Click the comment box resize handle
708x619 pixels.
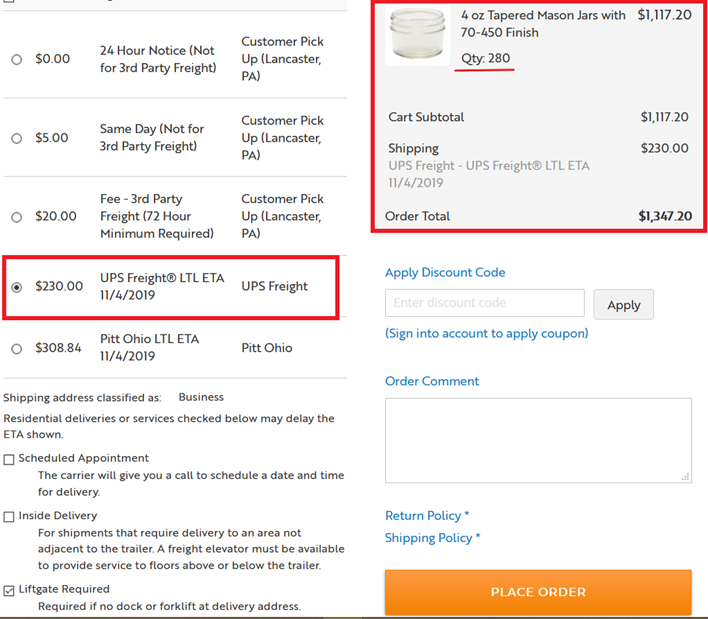[685, 477]
